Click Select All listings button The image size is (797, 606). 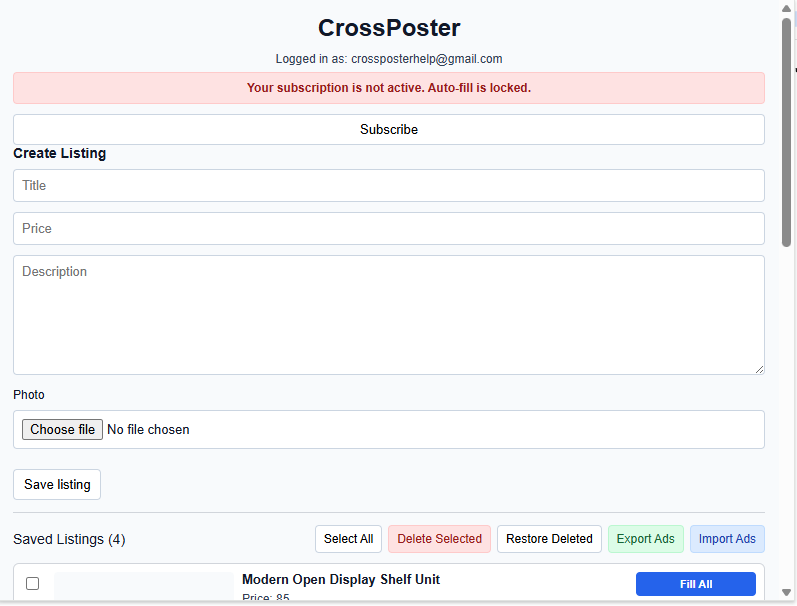348,539
